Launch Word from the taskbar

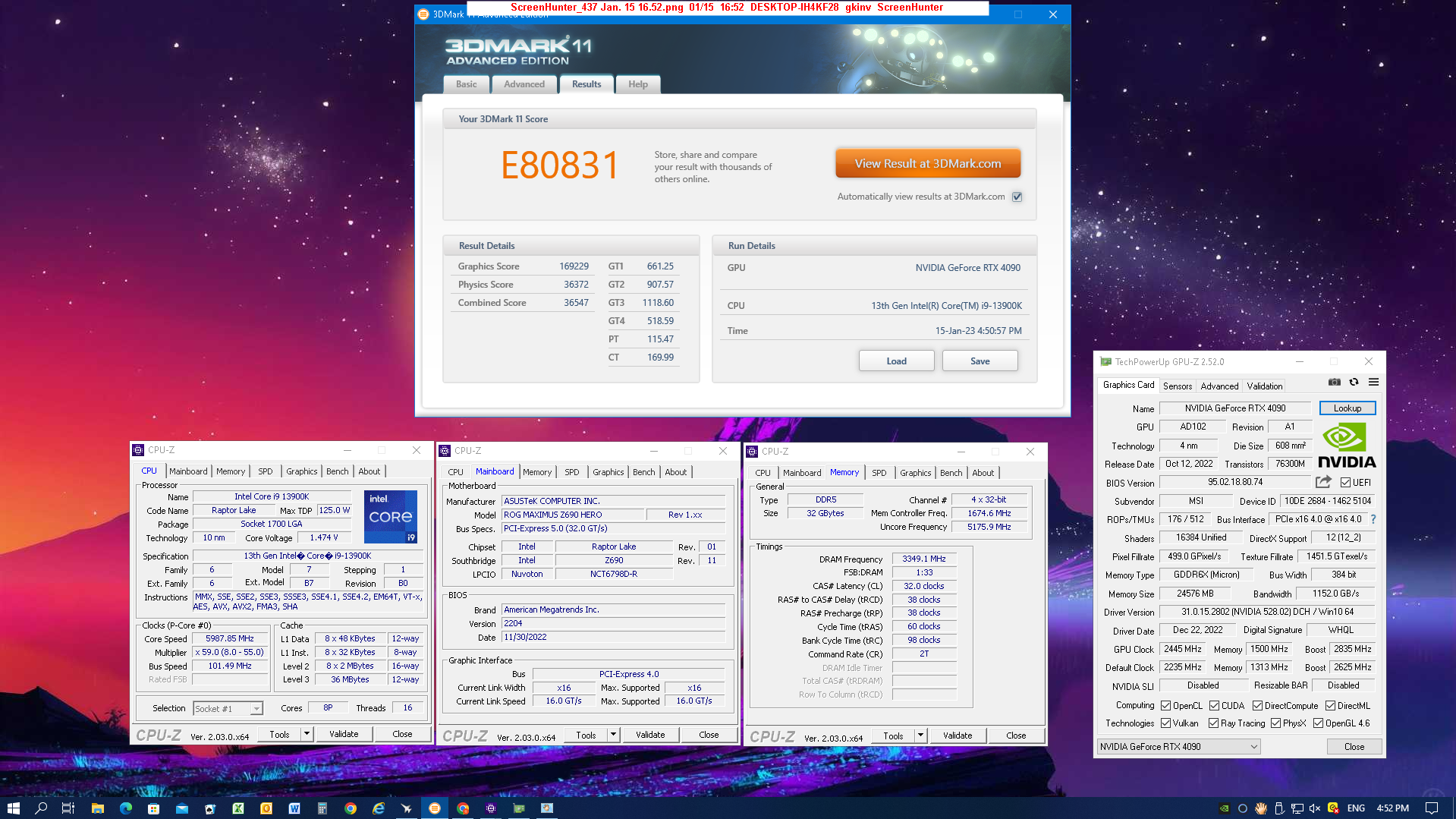[x=294, y=808]
